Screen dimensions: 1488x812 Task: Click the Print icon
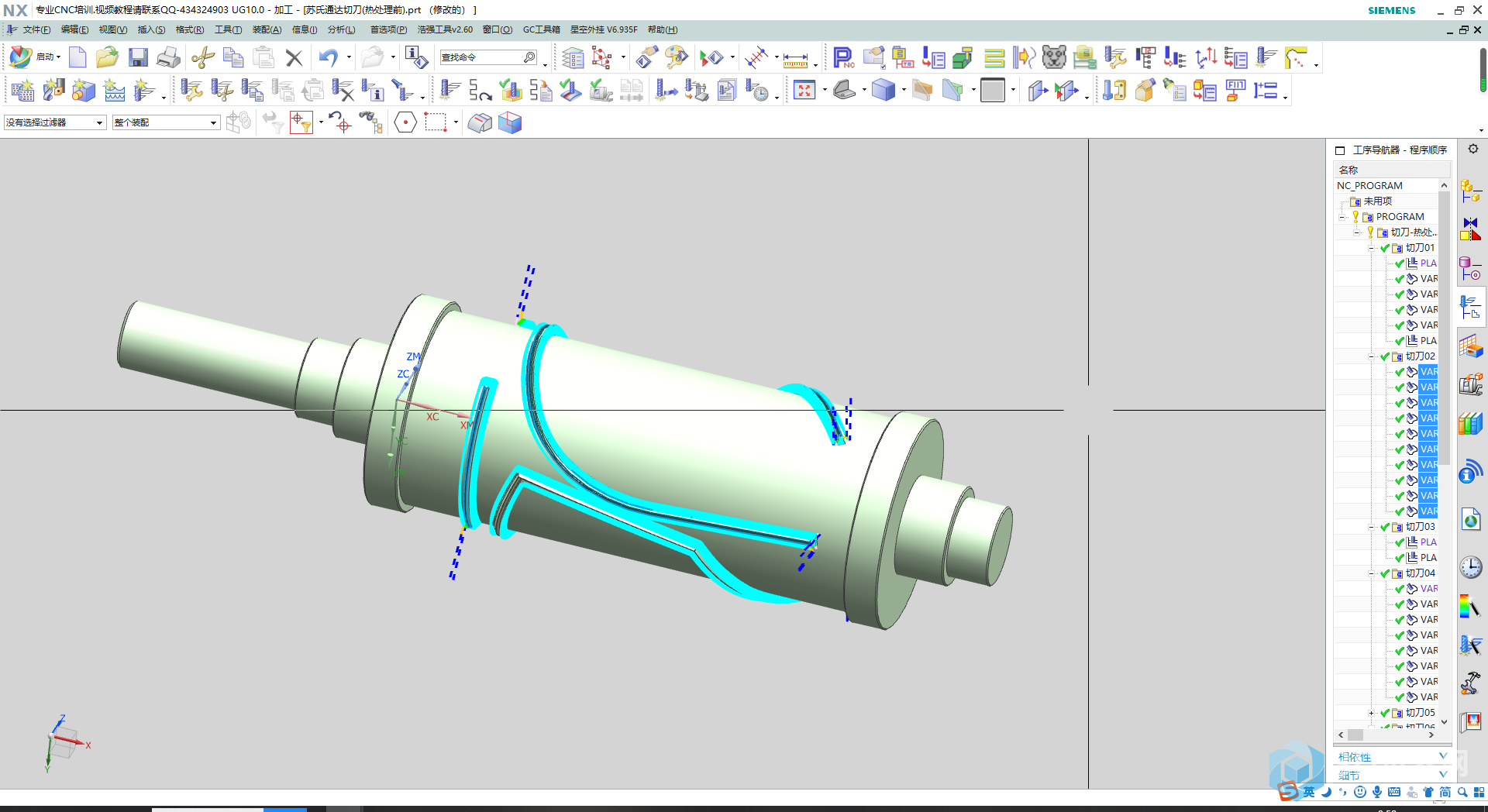(x=168, y=57)
